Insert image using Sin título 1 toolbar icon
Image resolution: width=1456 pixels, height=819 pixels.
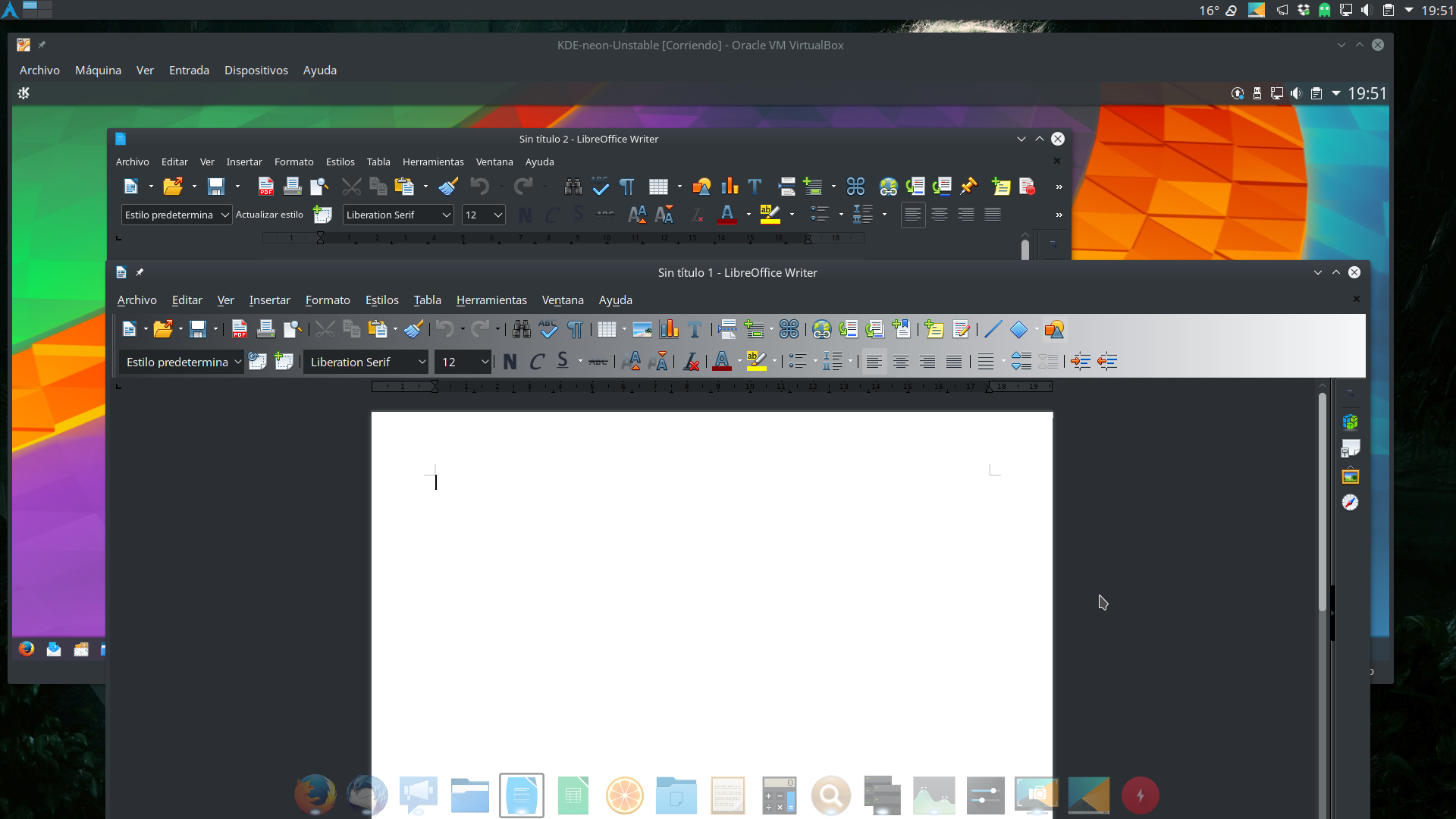(642, 329)
